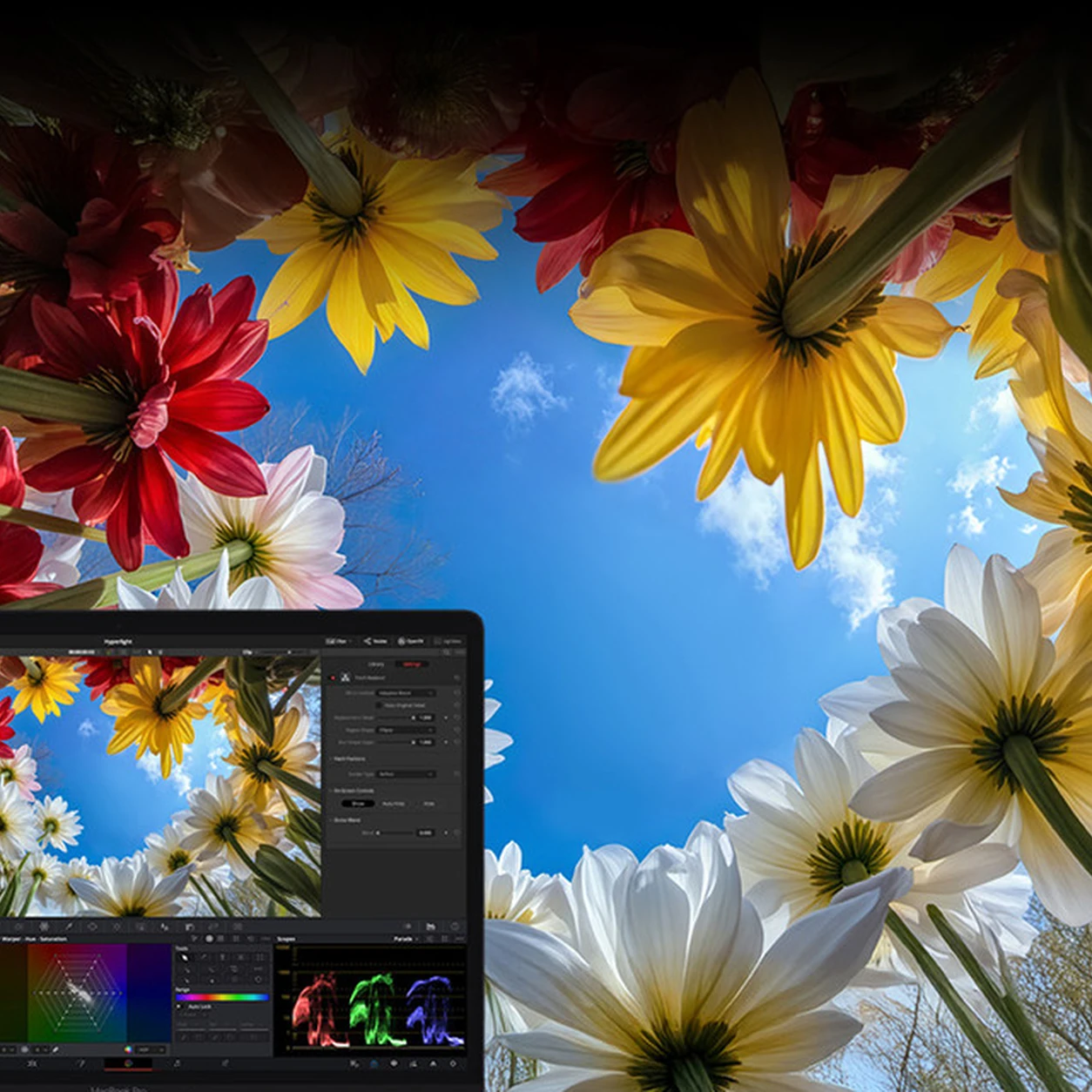This screenshot has height=1092, width=1092.
Task: Disable Patch Replacer via red enable dot
Action: pos(333,677)
